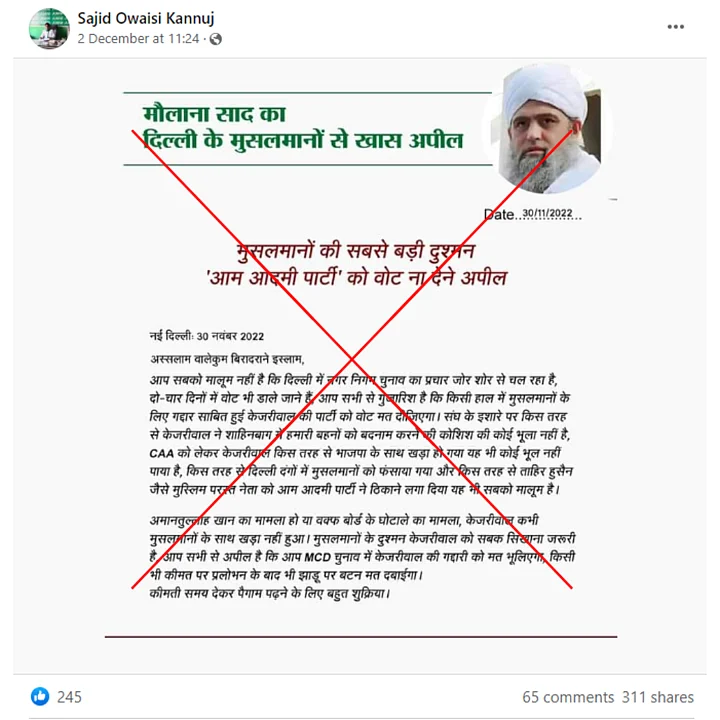720x720 pixels.
Task: Click the maroon heading 'मुसलमानों की सबसे बड़ी दुश्मन'
Action: 356,251
